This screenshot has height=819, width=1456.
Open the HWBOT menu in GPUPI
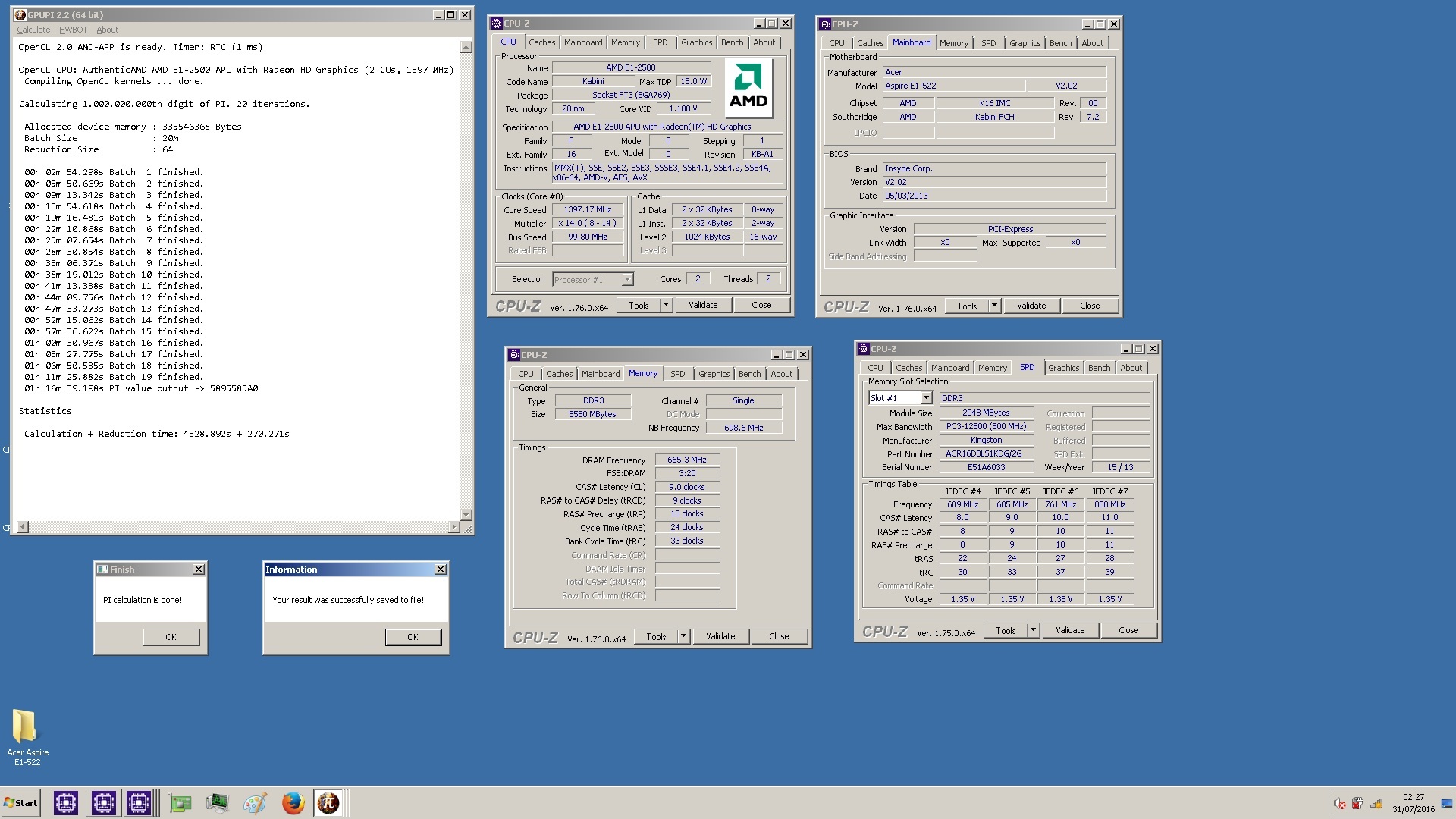73,30
